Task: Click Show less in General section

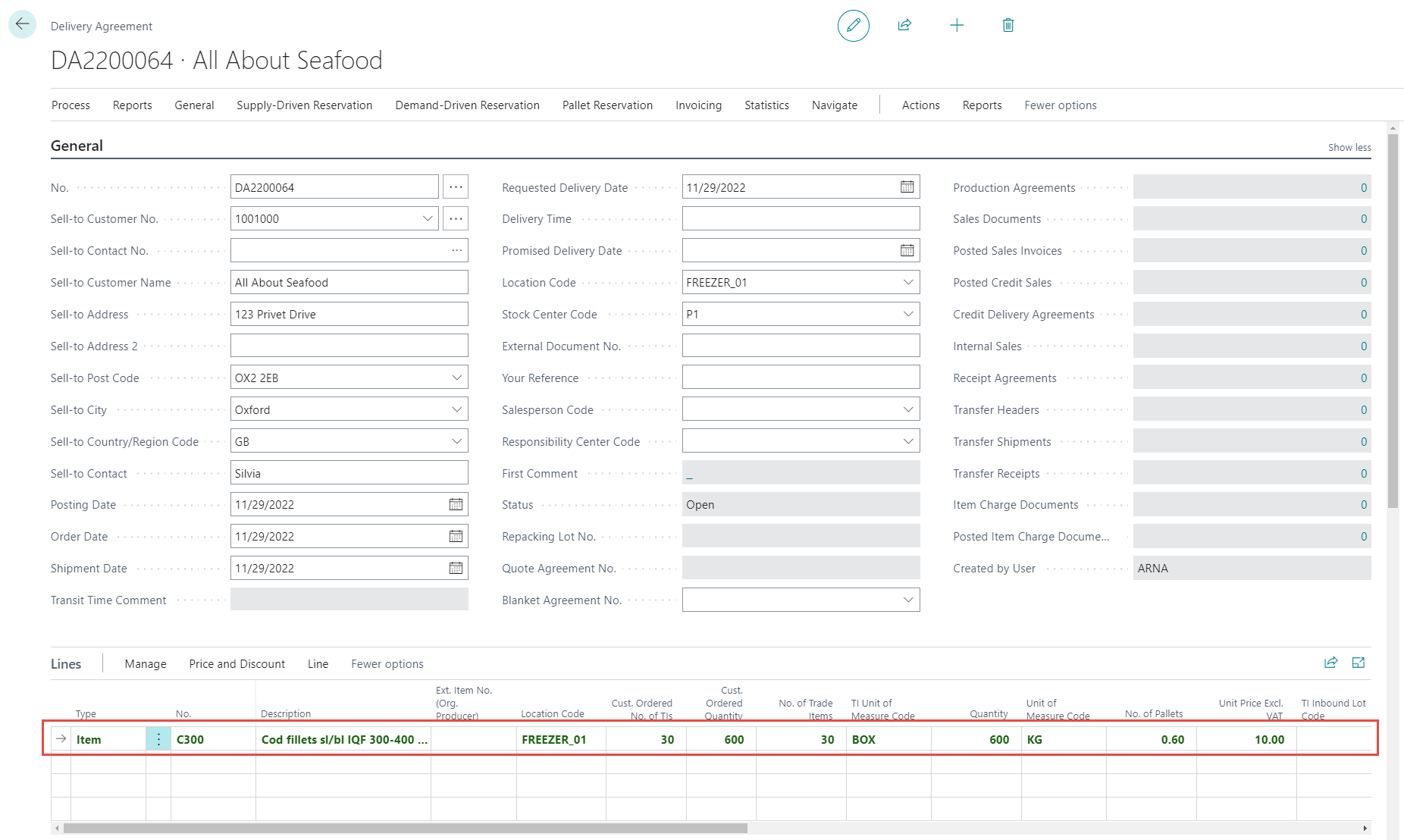Action: [1349, 147]
